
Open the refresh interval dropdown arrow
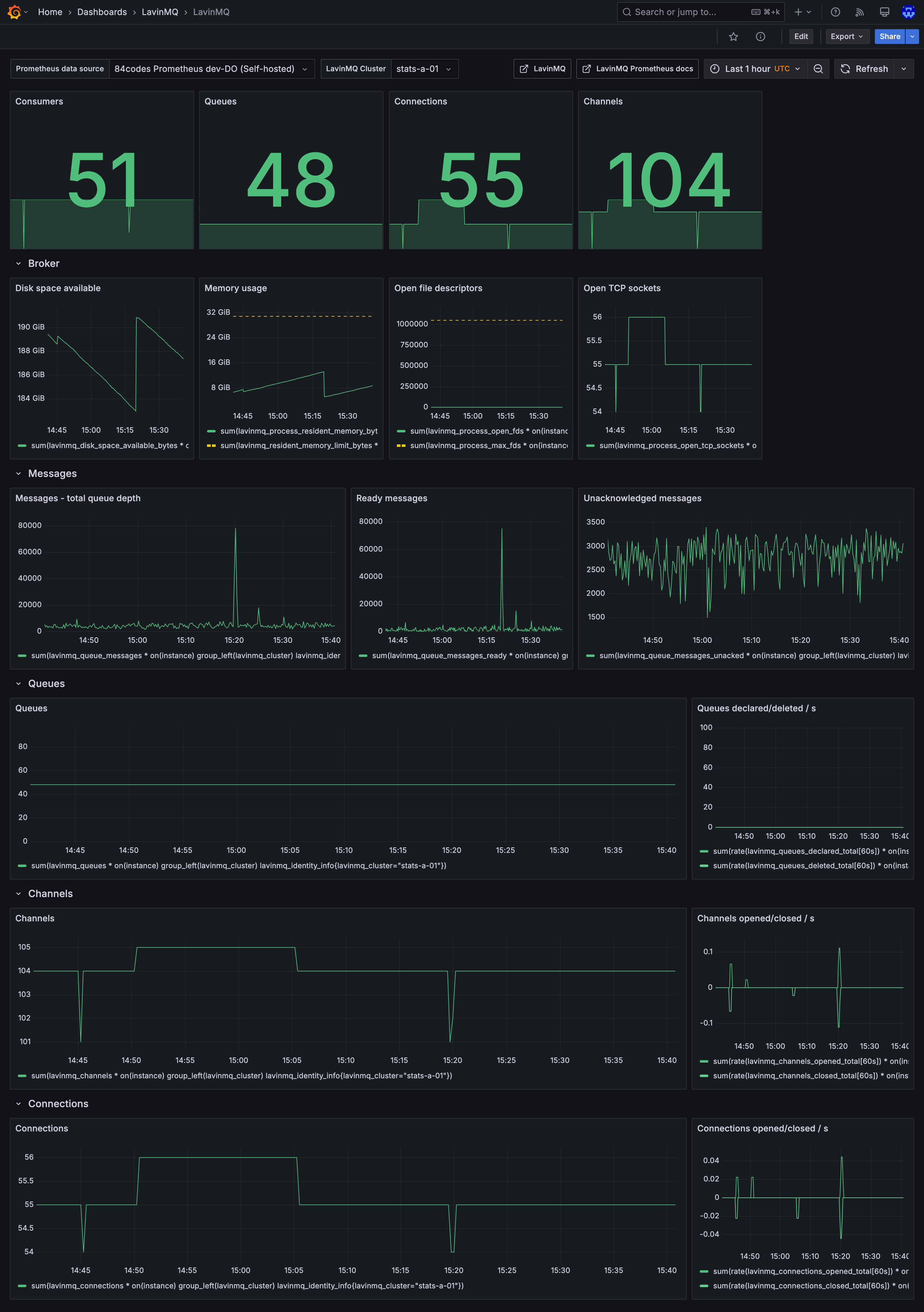point(903,68)
